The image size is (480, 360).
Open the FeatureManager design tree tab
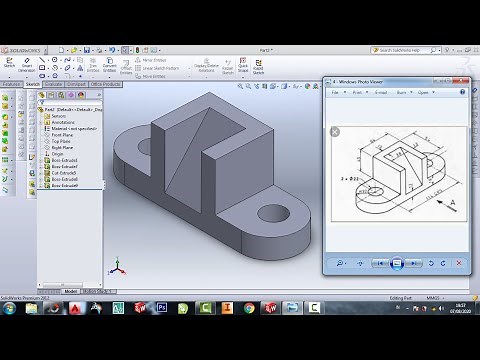pyautogui.click(x=42, y=95)
